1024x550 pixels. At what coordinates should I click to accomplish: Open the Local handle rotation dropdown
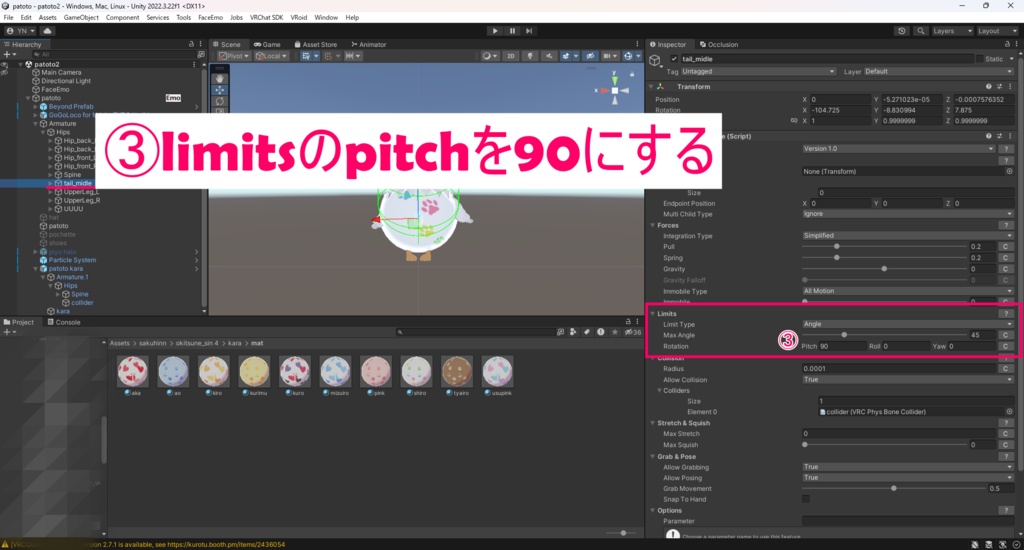(272, 56)
